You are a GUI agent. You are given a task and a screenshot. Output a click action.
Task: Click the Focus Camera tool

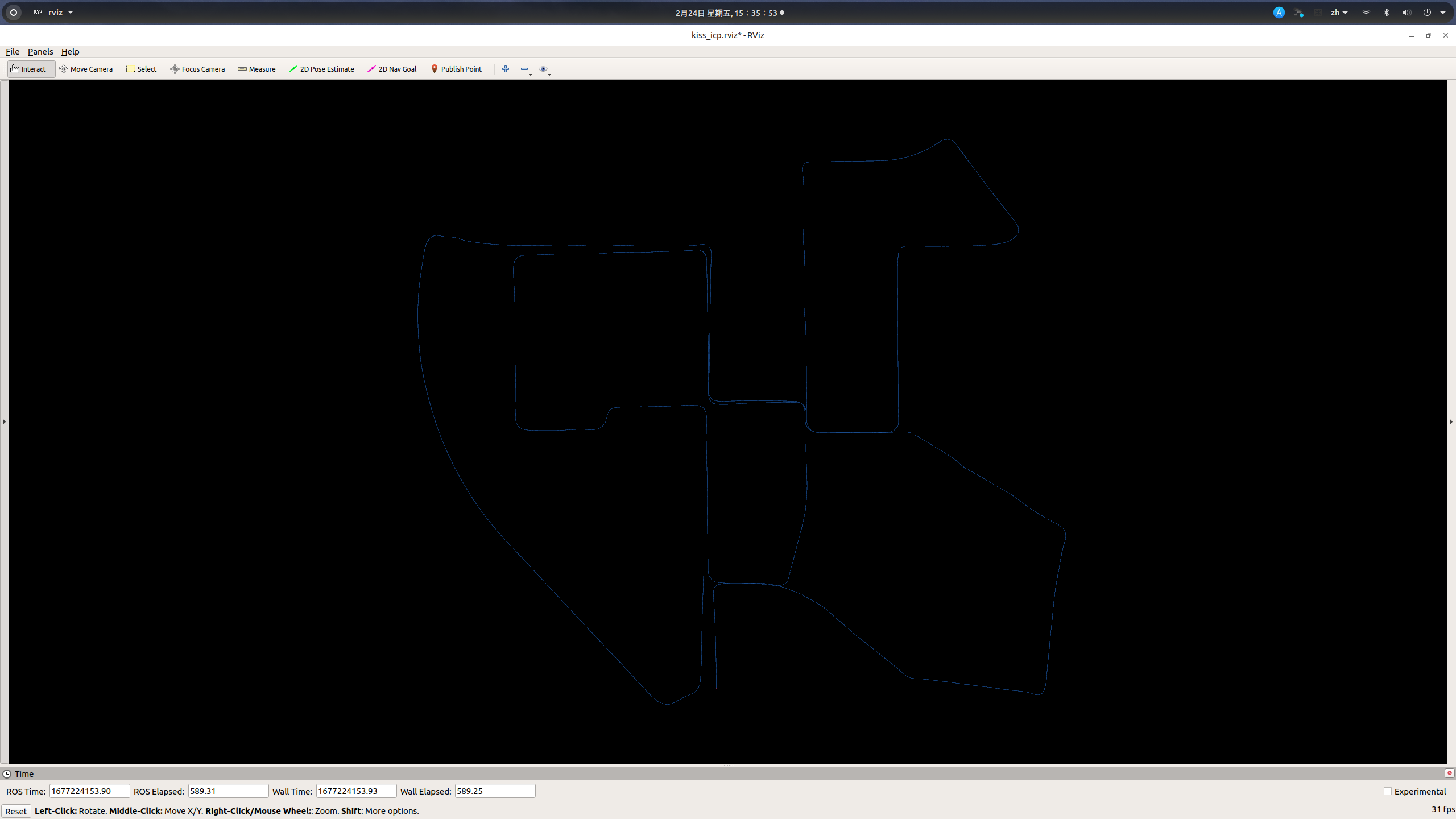click(197, 69)
